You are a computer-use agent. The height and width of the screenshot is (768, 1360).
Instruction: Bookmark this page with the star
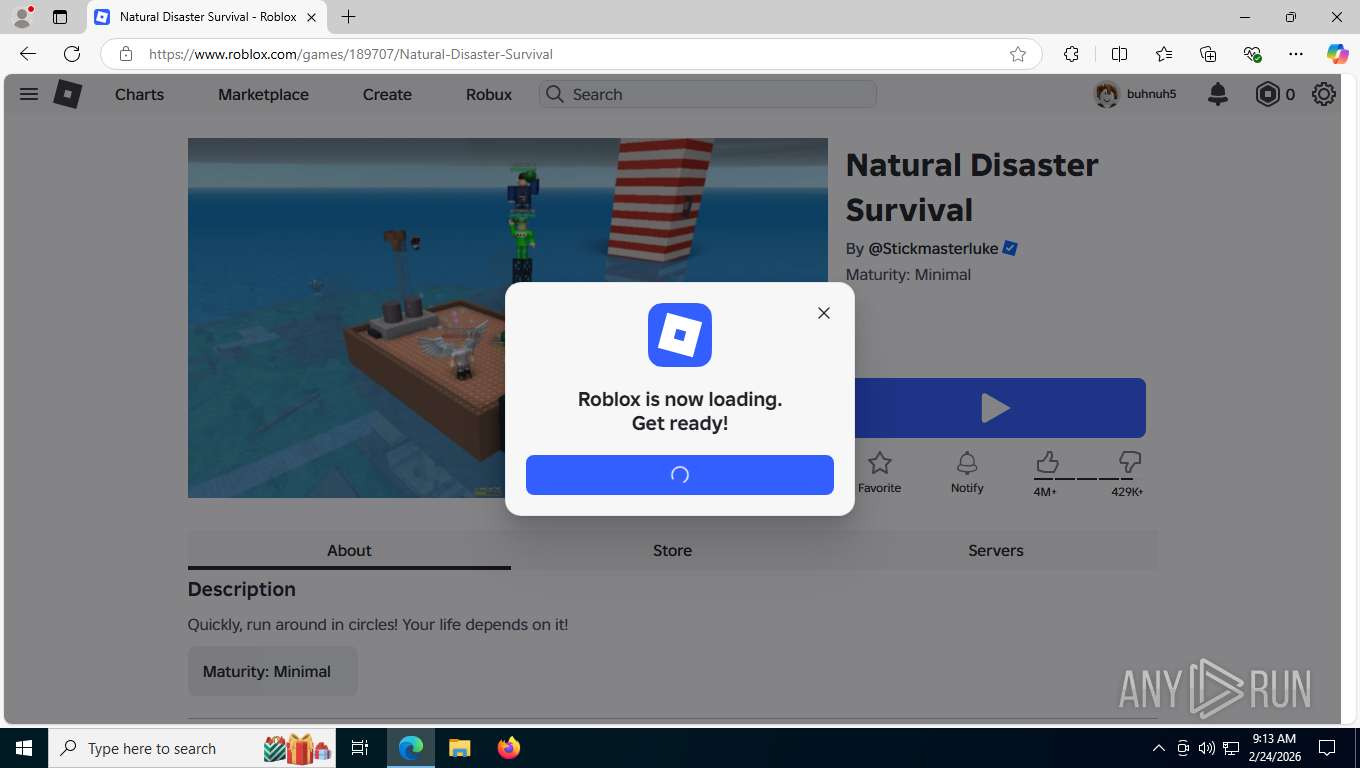point(1018,54)
